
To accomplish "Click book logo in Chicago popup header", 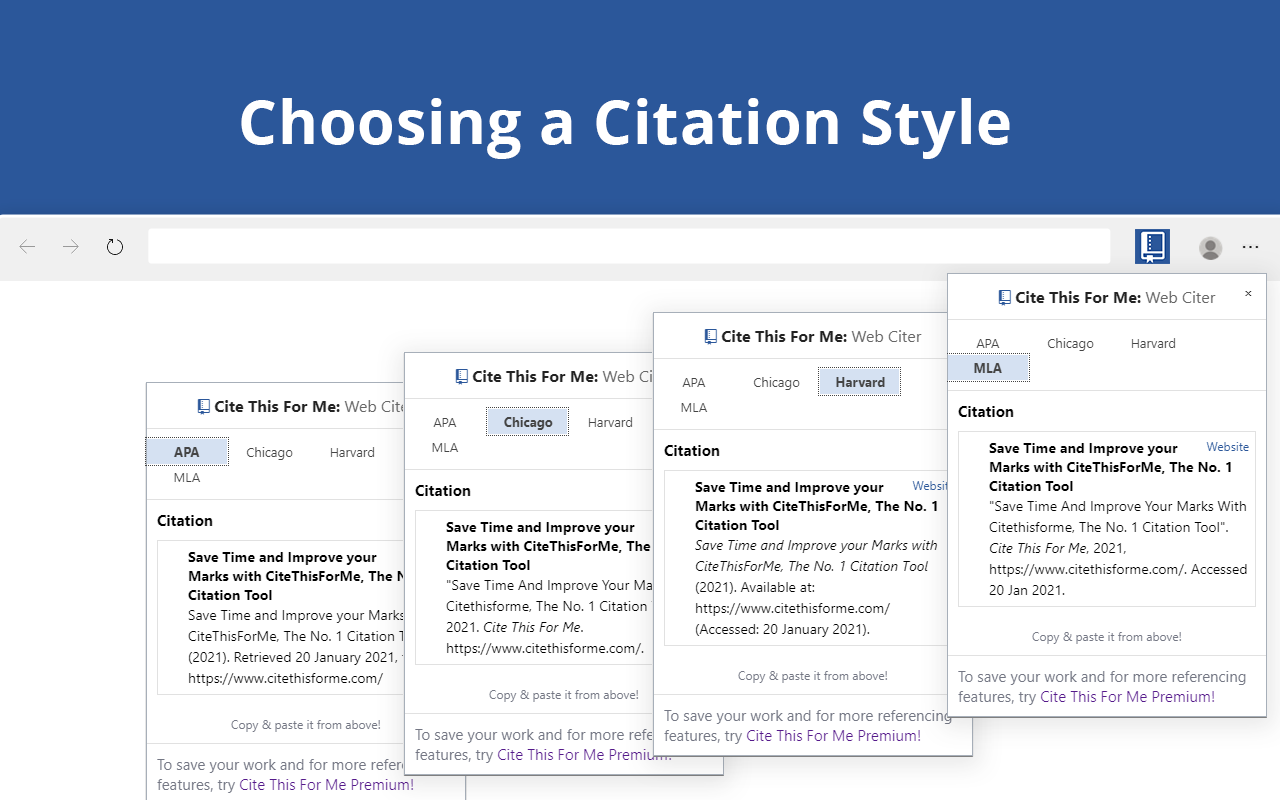I will click(461, 376).
